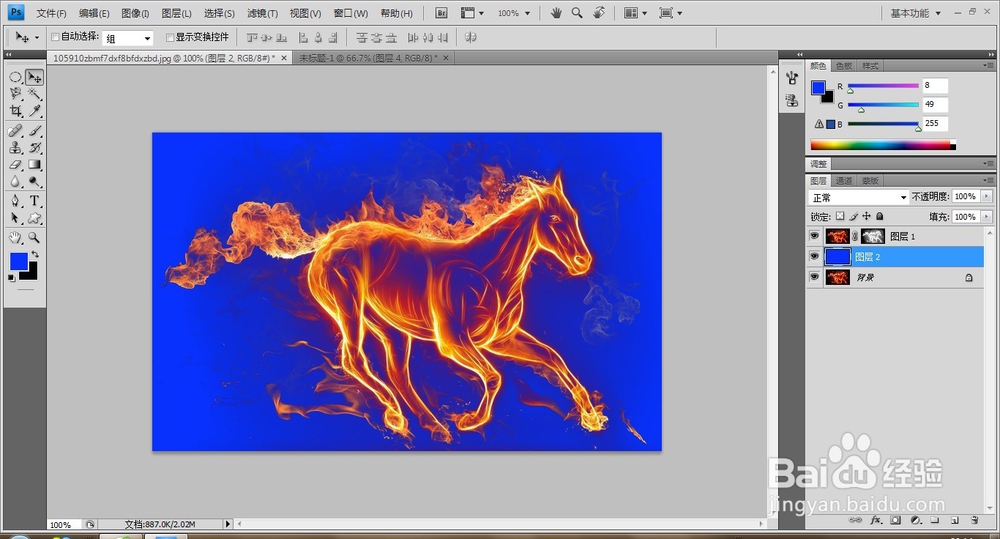The image size is (1000, 539).
Task: Hide 图层 2 with its eye icon
Action: click(814, 256)
